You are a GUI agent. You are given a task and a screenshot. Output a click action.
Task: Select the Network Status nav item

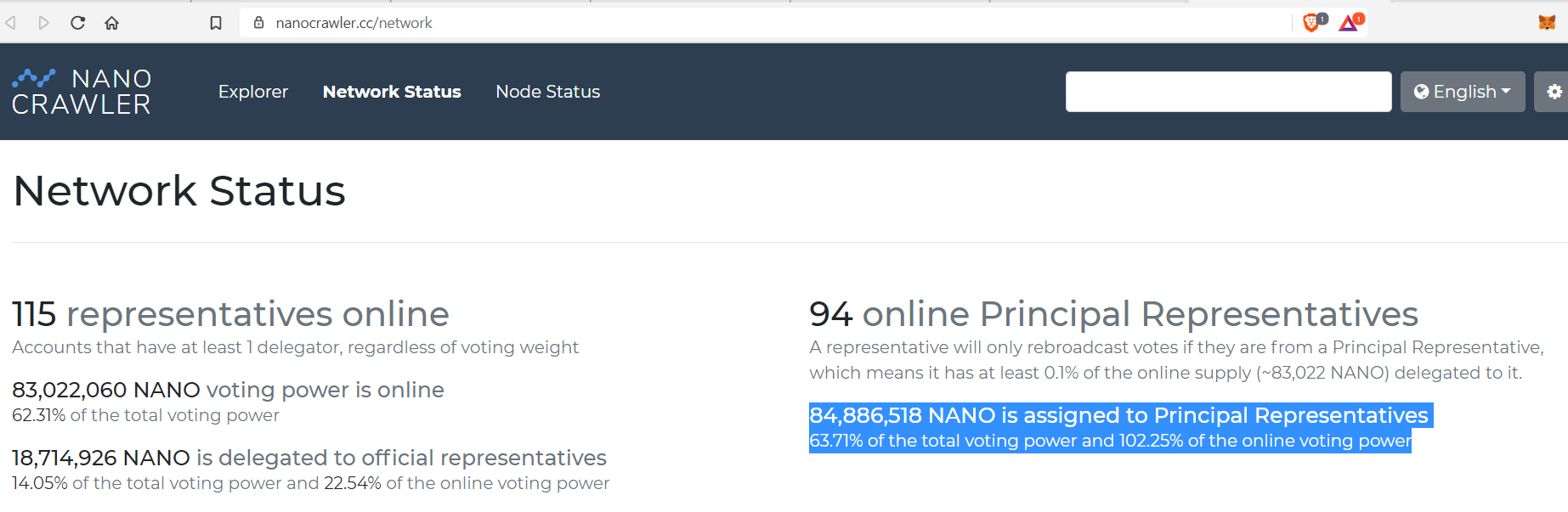click(392, 92)
